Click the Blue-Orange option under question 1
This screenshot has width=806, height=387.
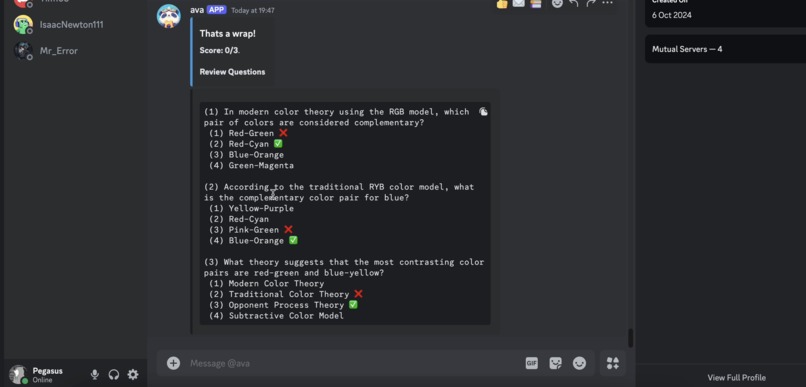(x=246, y=155)
